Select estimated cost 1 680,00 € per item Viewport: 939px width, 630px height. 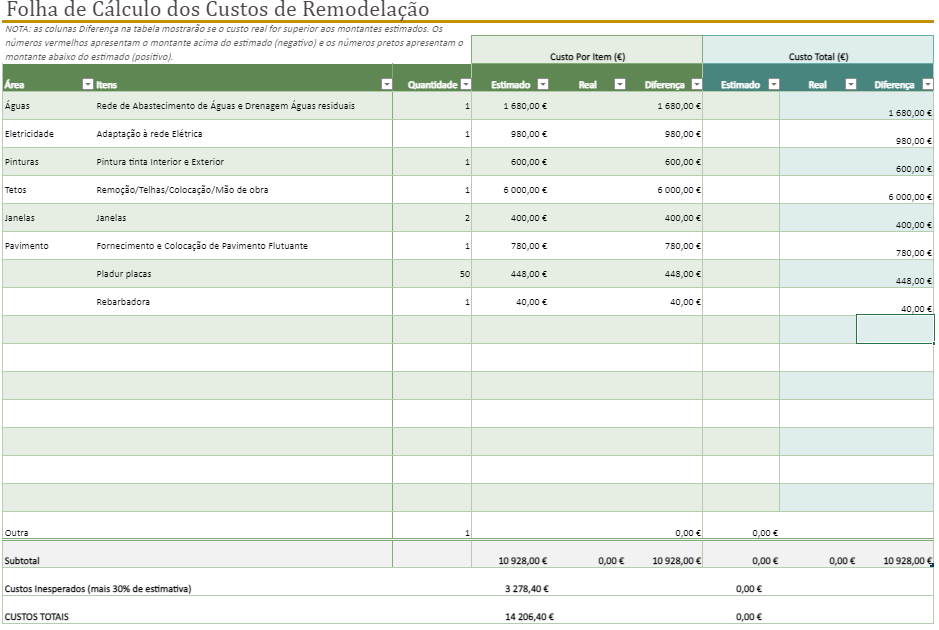point(510,106)
